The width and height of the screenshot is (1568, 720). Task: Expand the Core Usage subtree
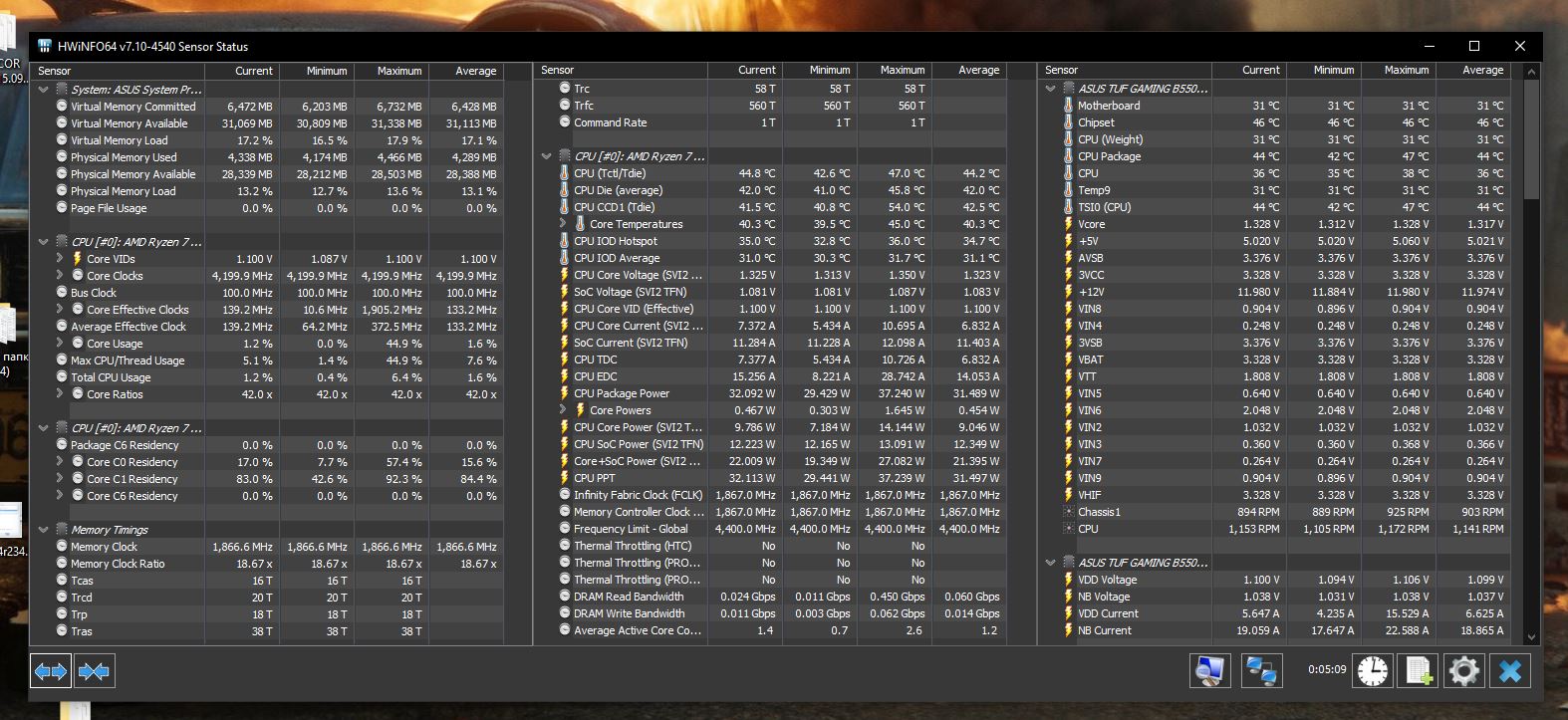(61, 344)
